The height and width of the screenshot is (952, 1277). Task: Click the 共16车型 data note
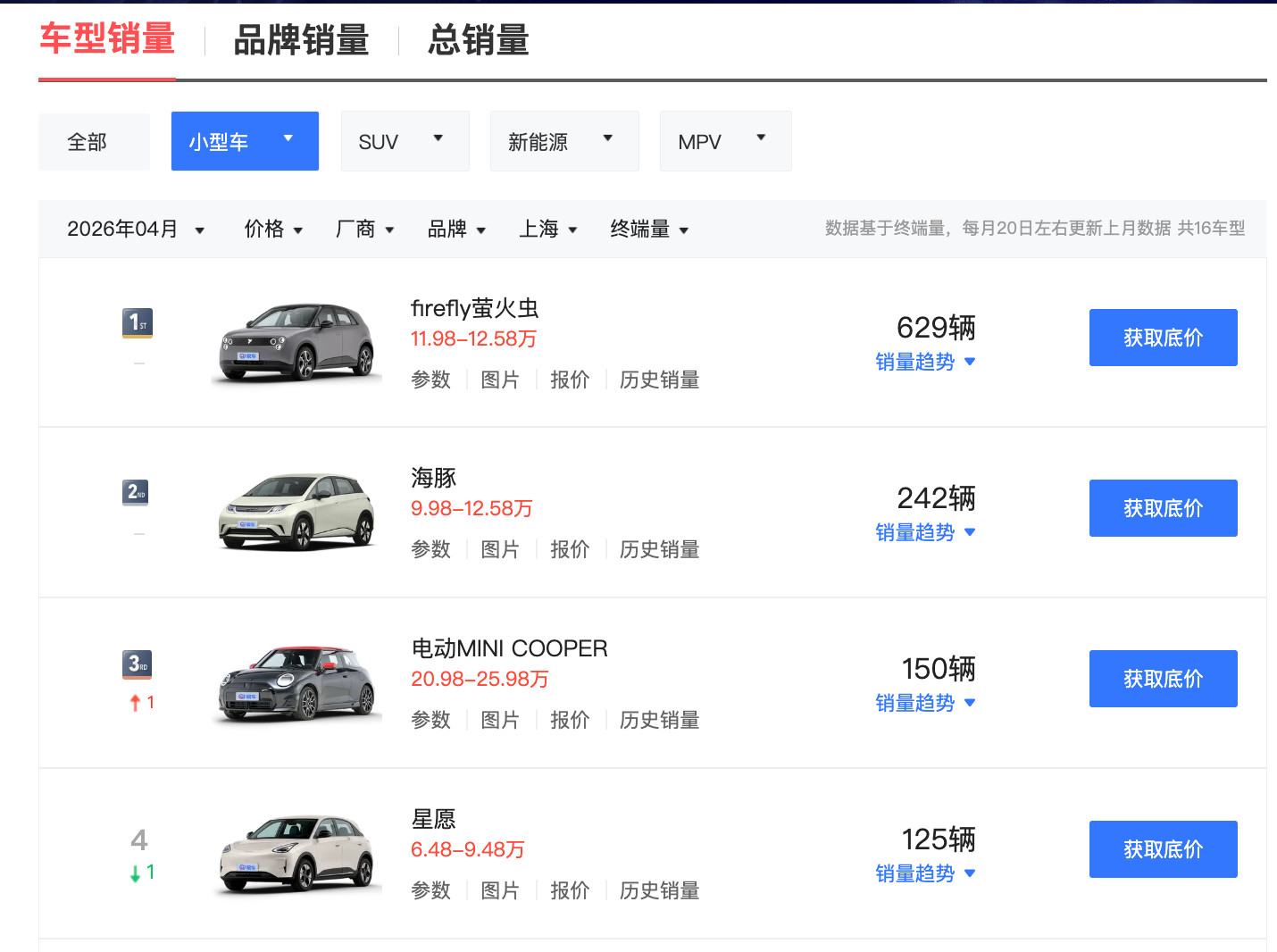tap(1211, 229)
